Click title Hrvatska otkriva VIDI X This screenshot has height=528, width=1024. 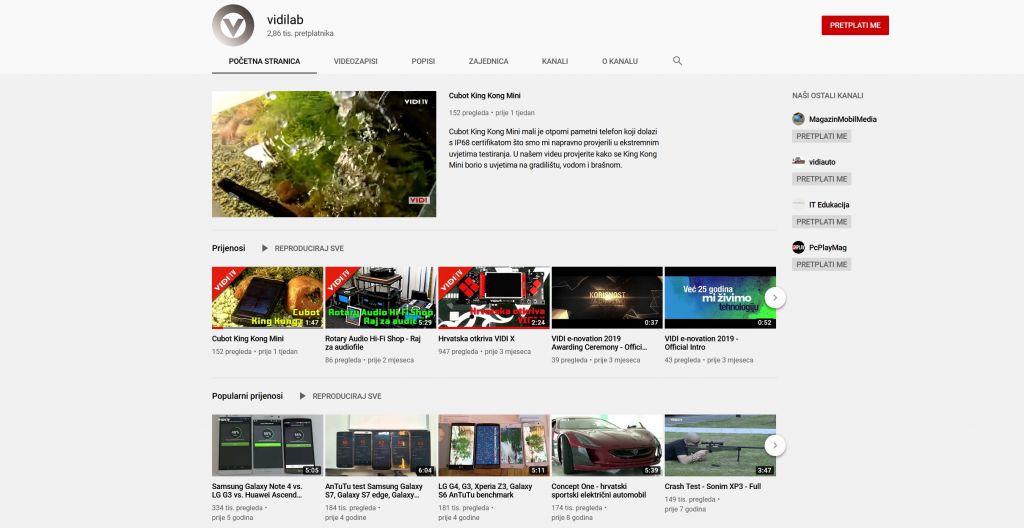[x=477, y=339]
